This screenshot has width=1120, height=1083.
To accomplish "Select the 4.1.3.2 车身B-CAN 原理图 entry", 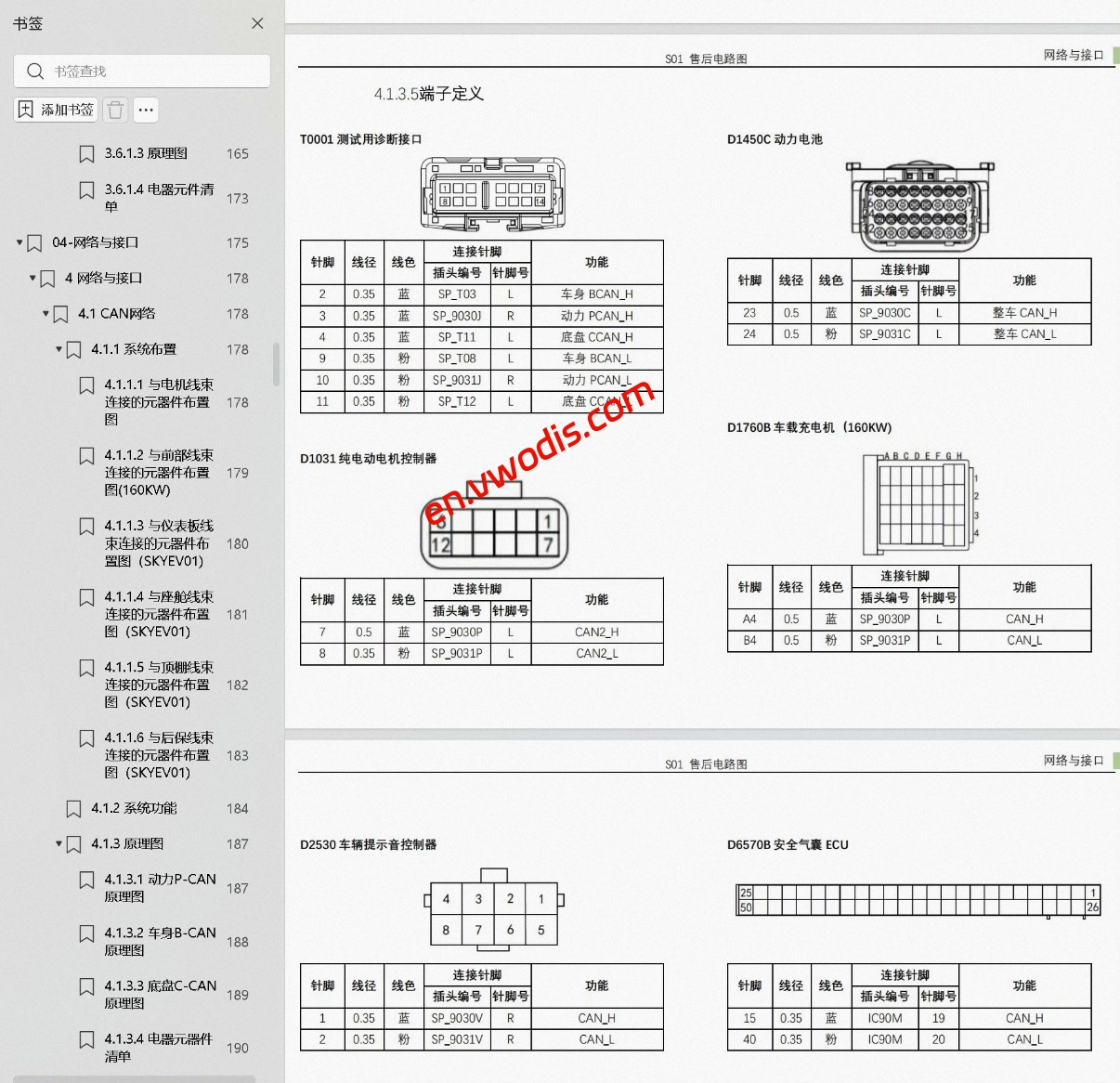I will pyautogui.click(x=158, y=942).
